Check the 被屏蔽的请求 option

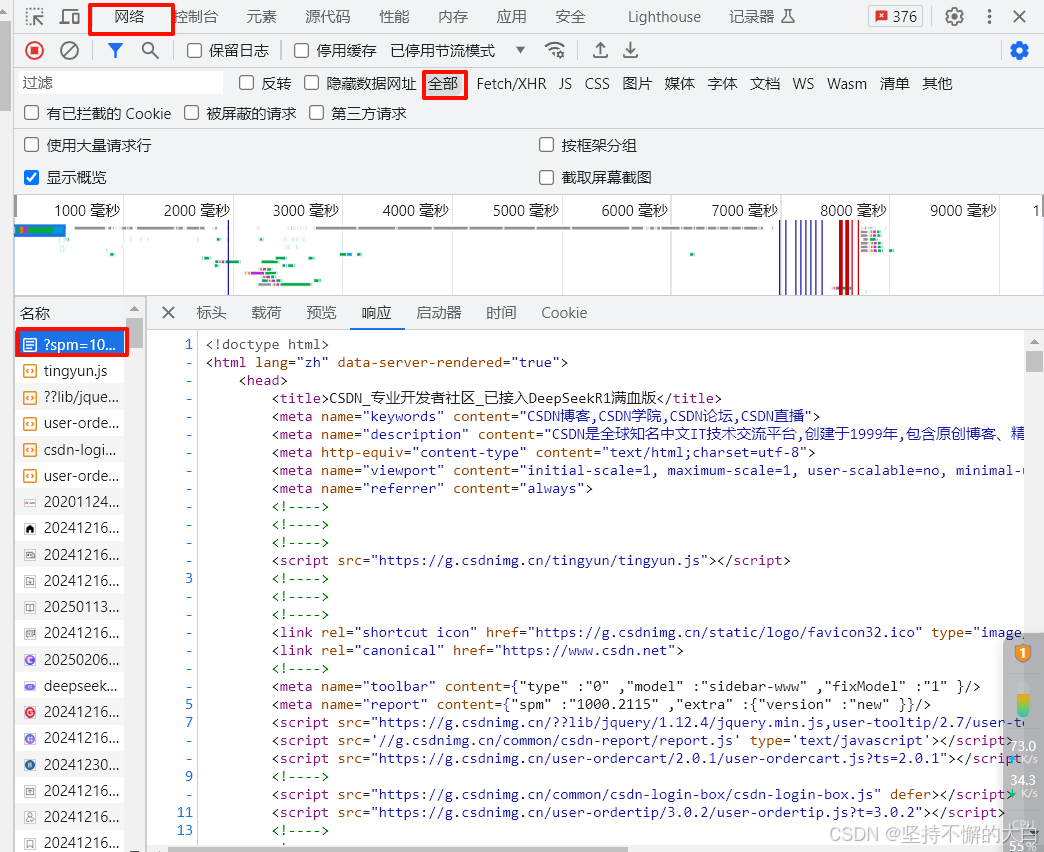192,113
